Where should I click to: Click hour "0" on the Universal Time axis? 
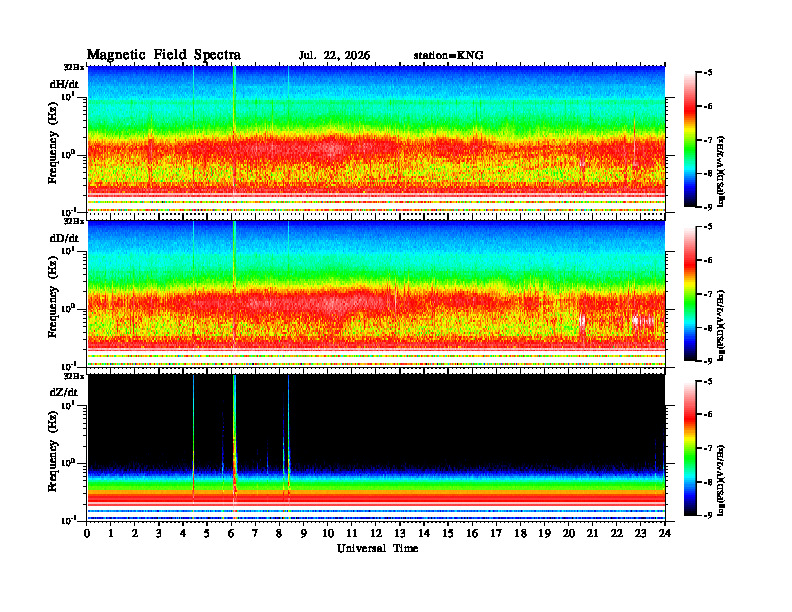(x=87, y=533)
